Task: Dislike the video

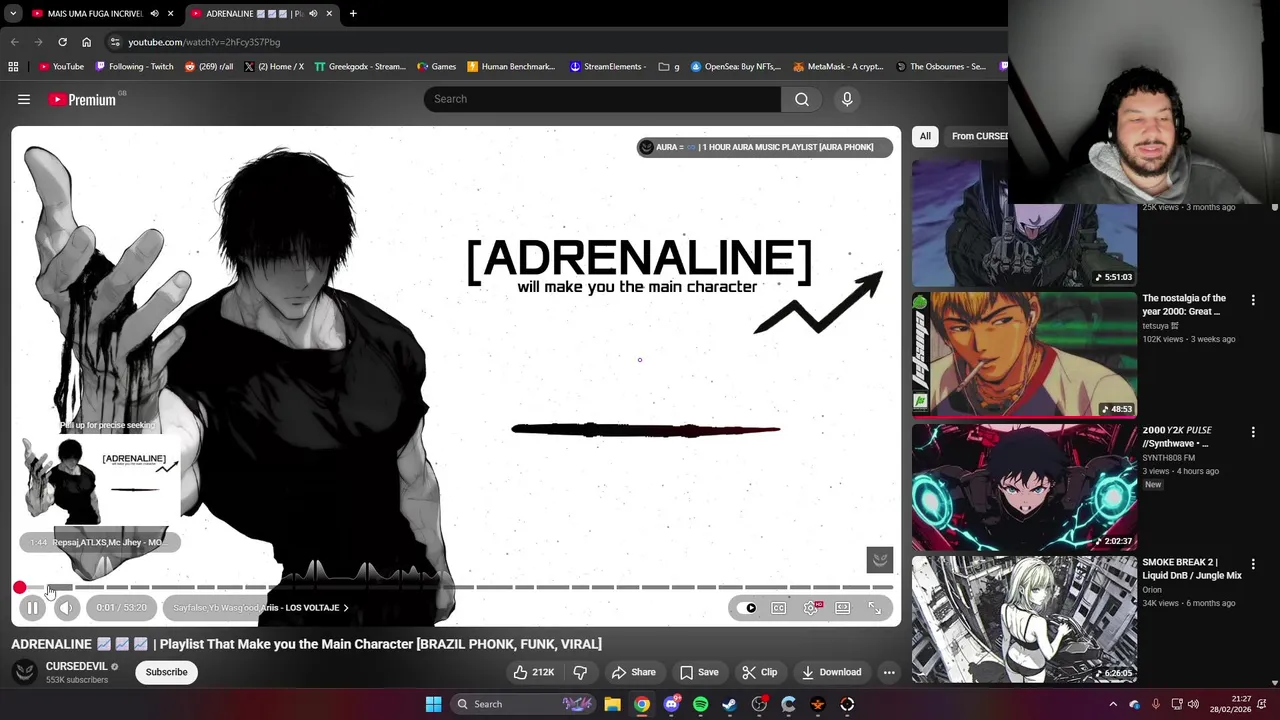Action: pyautogui.click(x=580, y=672)
